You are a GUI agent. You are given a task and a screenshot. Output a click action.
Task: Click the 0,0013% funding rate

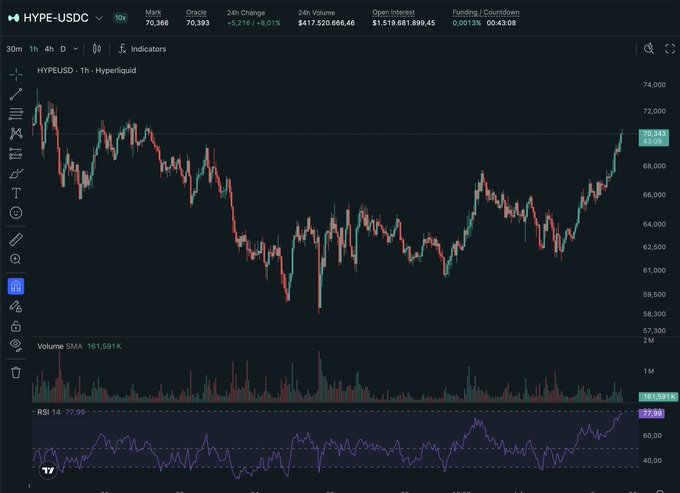467,23
